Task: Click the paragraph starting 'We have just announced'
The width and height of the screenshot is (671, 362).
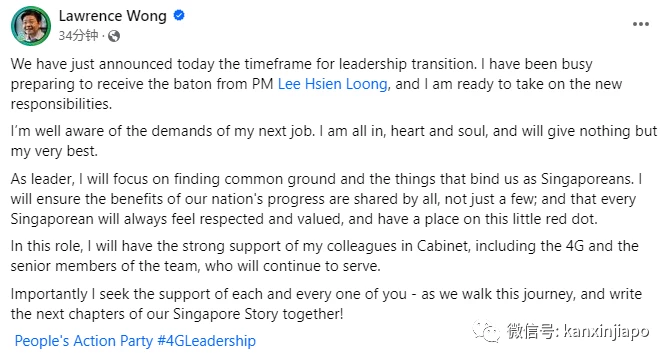Action: 316,84
